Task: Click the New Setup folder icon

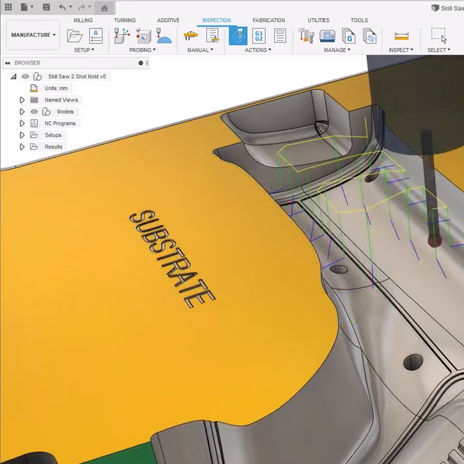Action: pos(75,36)
